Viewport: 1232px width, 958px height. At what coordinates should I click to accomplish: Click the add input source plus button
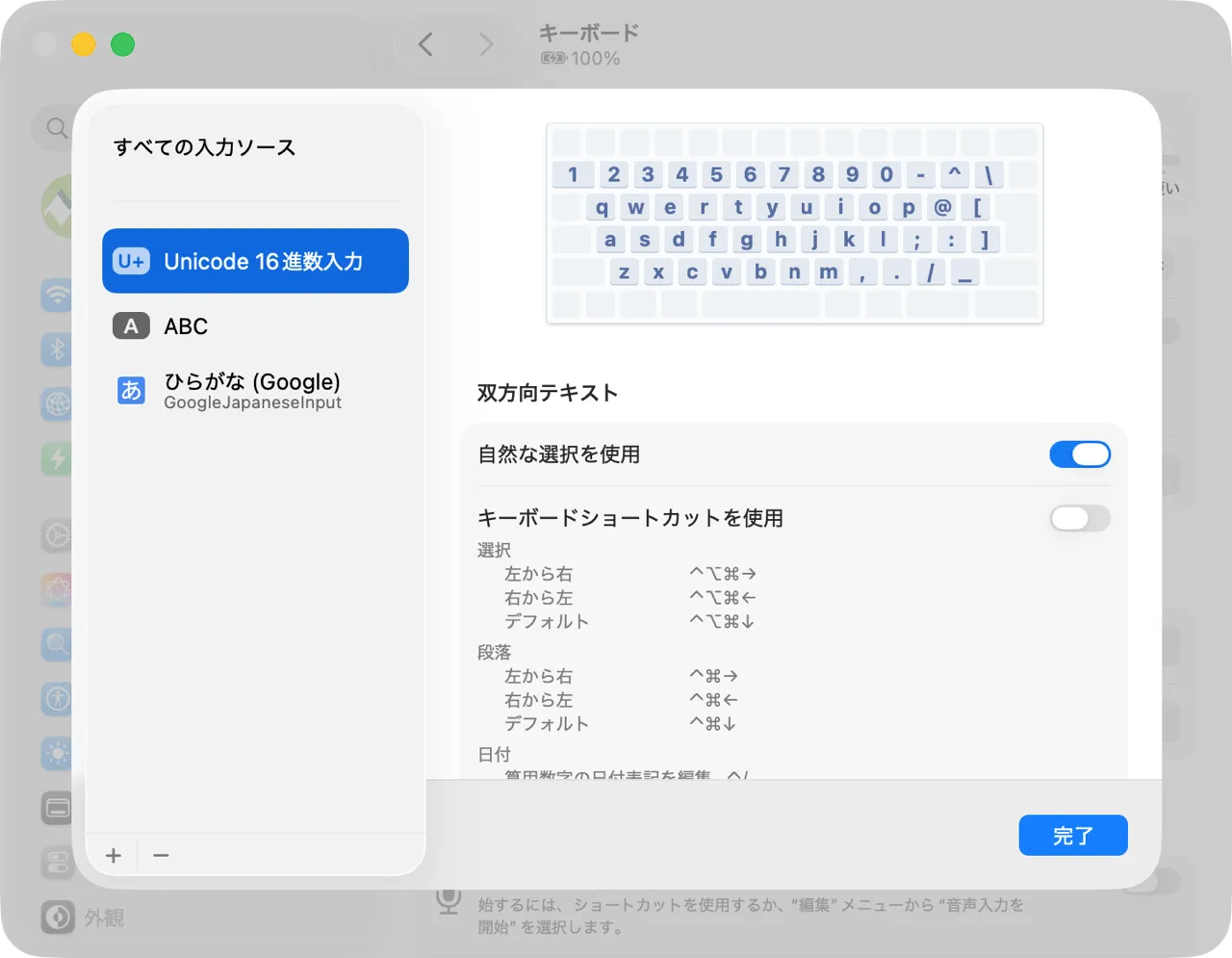pyautogui.click(x=112, y=855)
